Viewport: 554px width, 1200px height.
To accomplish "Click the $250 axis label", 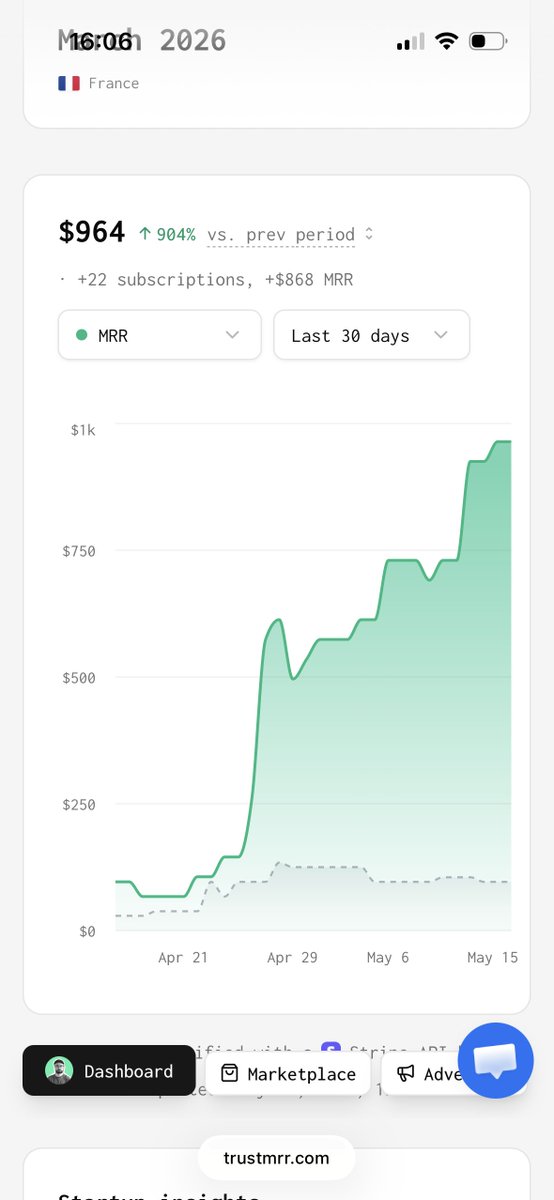I will tap(79, 804).
